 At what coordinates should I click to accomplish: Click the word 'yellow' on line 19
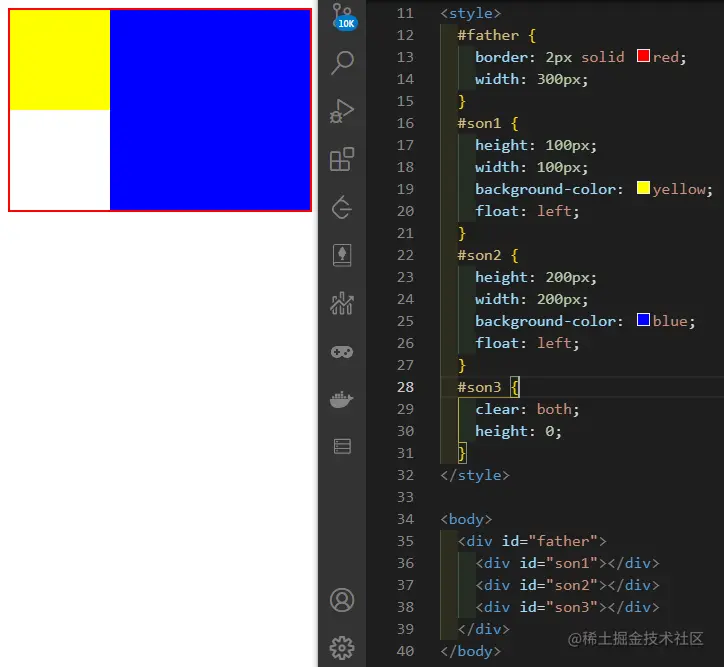click(679, 189)
